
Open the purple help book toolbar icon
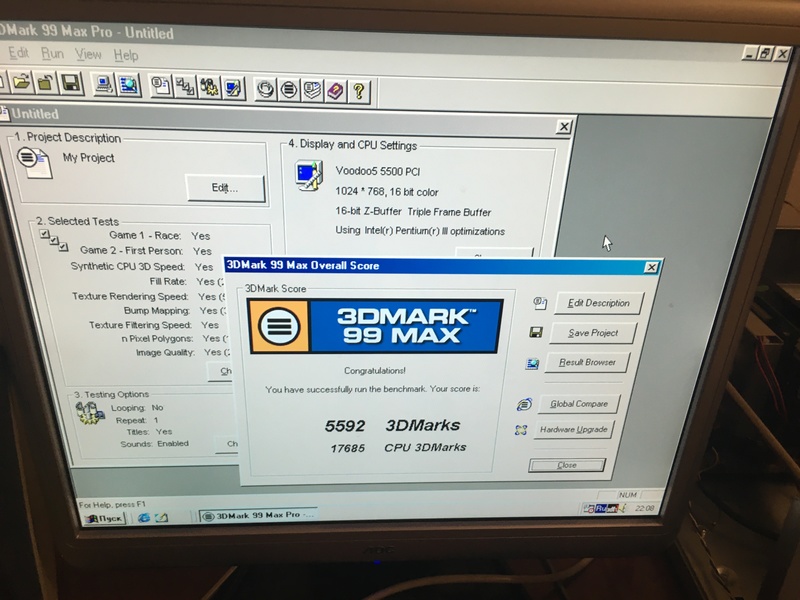(x=336, y=92)
